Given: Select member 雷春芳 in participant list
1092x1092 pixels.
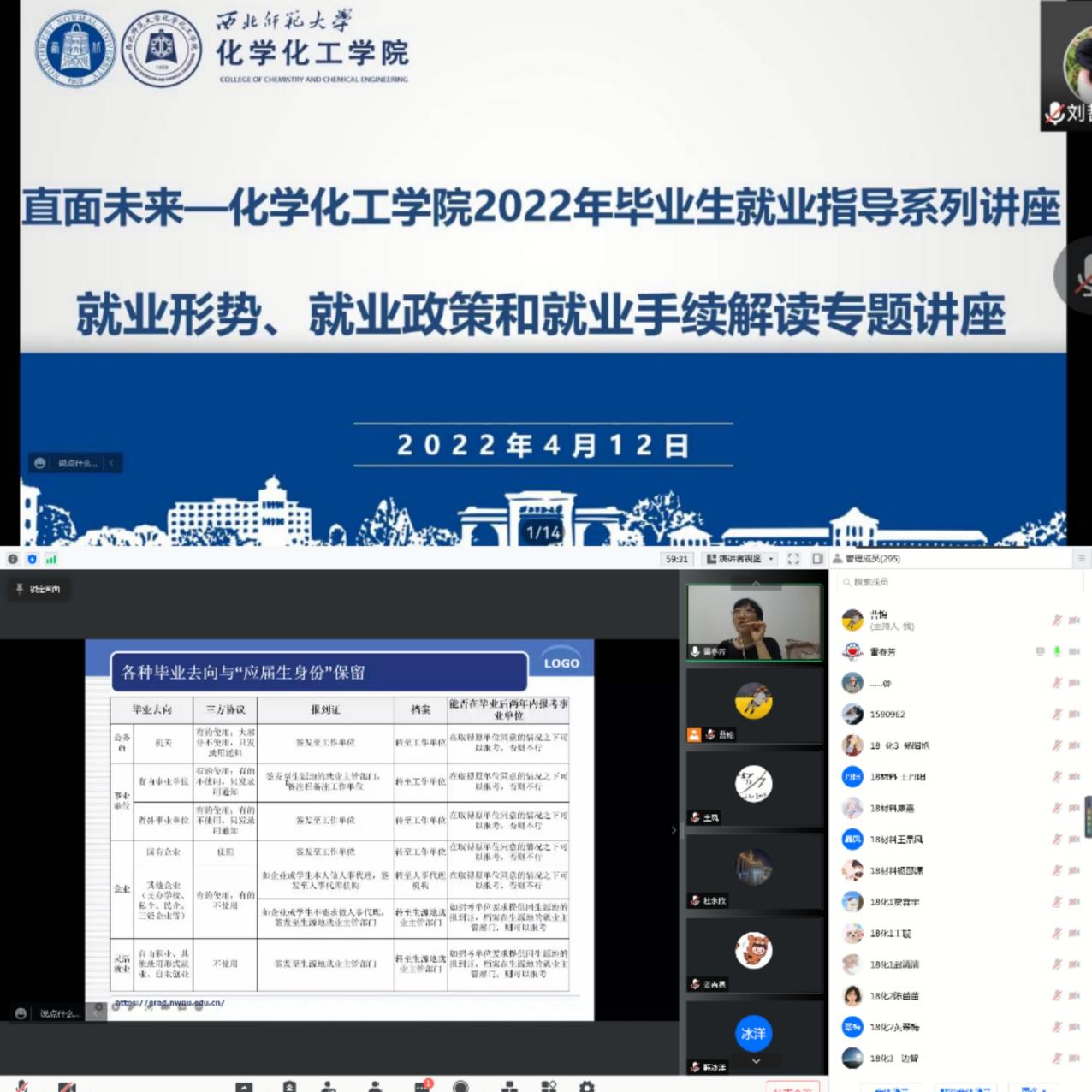Looking at the screenshot, I should click(882, 652).
